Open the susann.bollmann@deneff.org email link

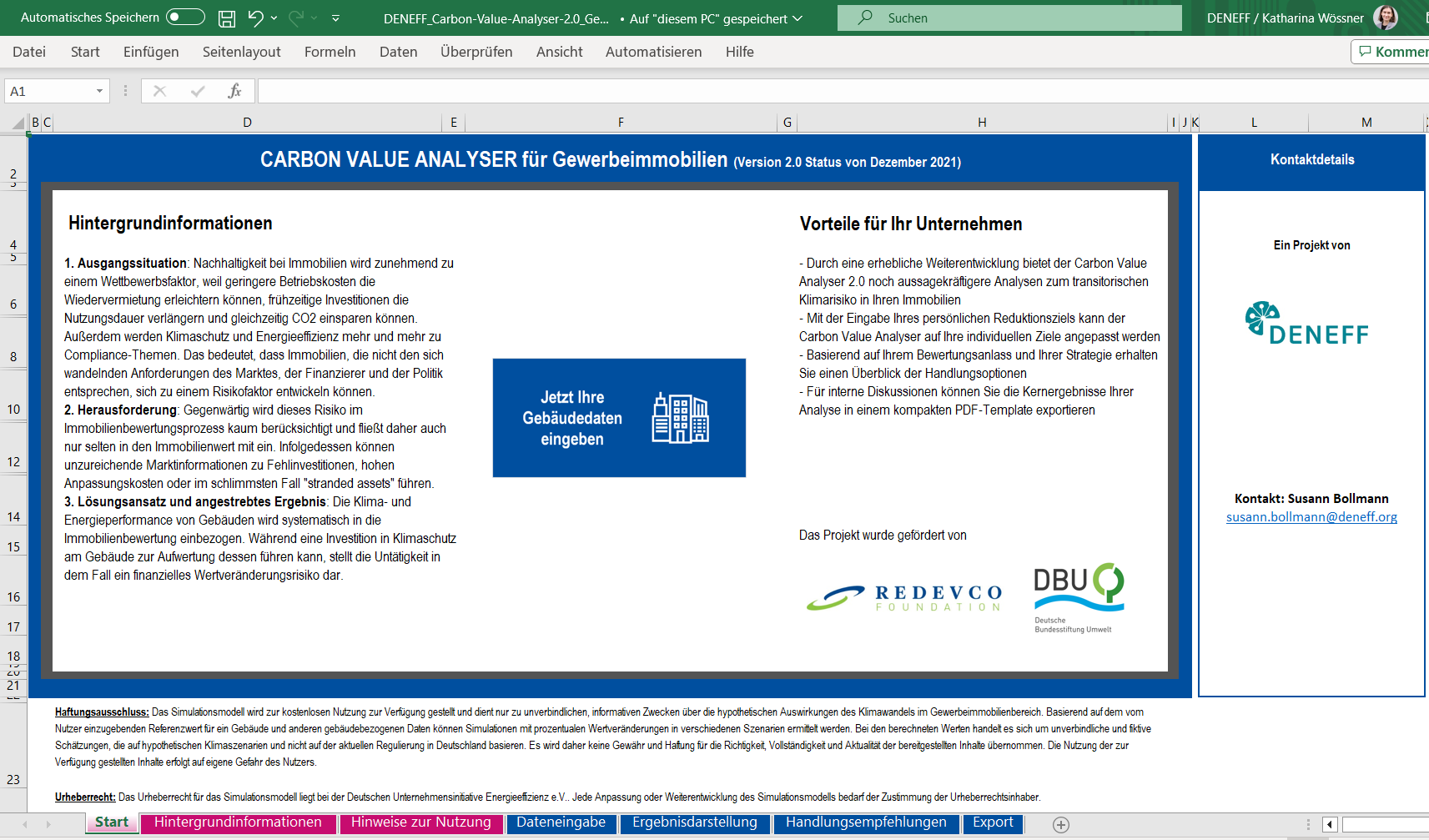[1311, 517]
